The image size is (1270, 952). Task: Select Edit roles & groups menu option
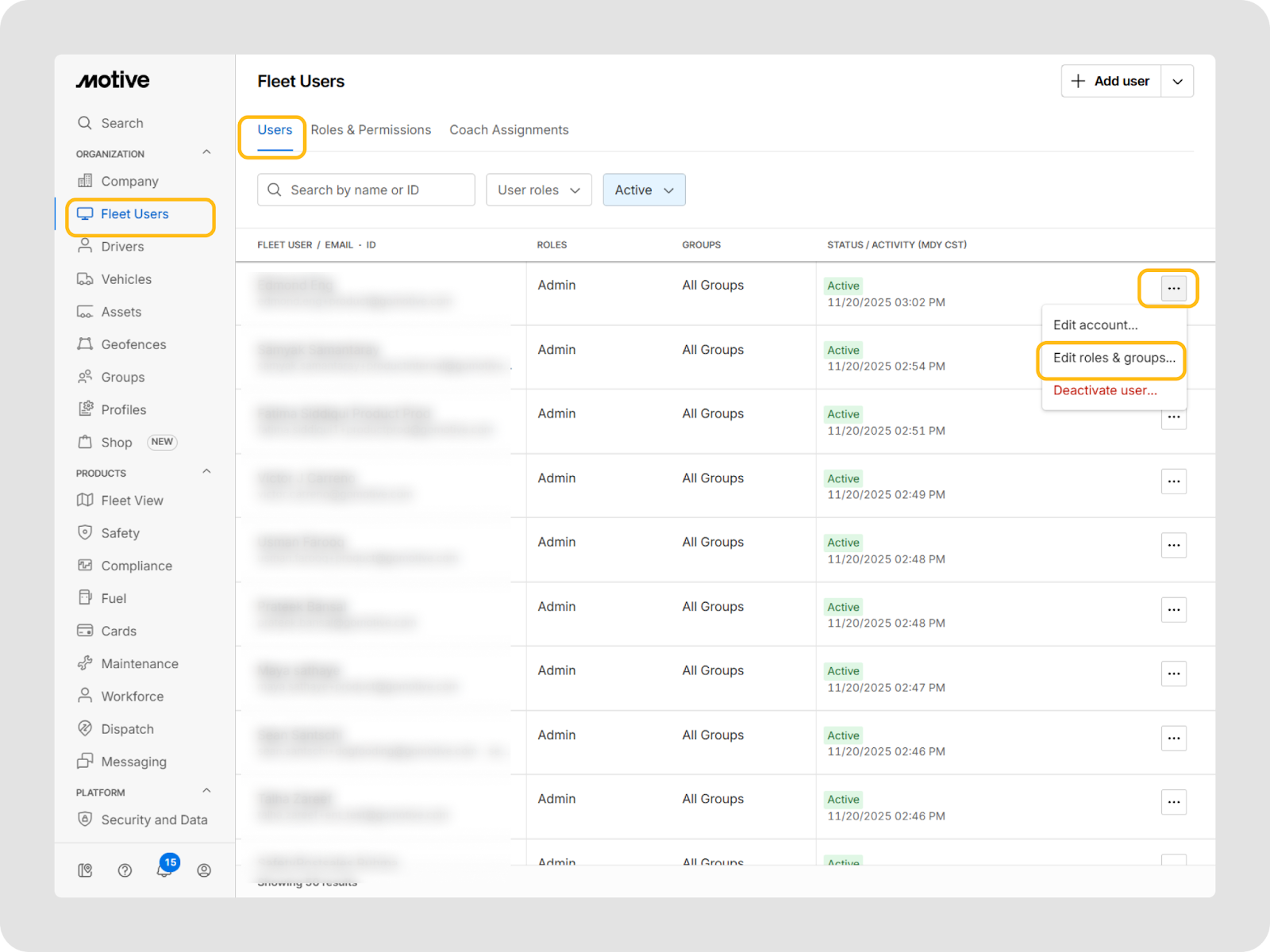click(x=1113, y=359)
